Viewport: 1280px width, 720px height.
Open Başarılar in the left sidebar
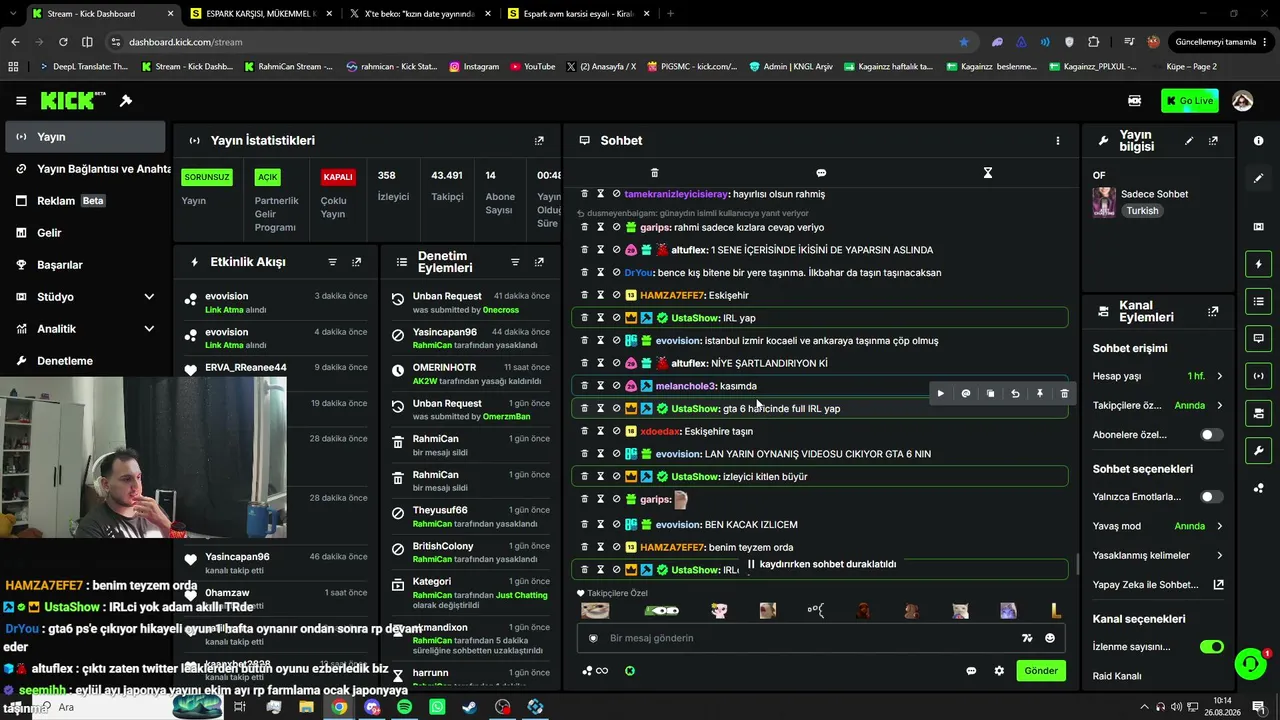[85, 265]
